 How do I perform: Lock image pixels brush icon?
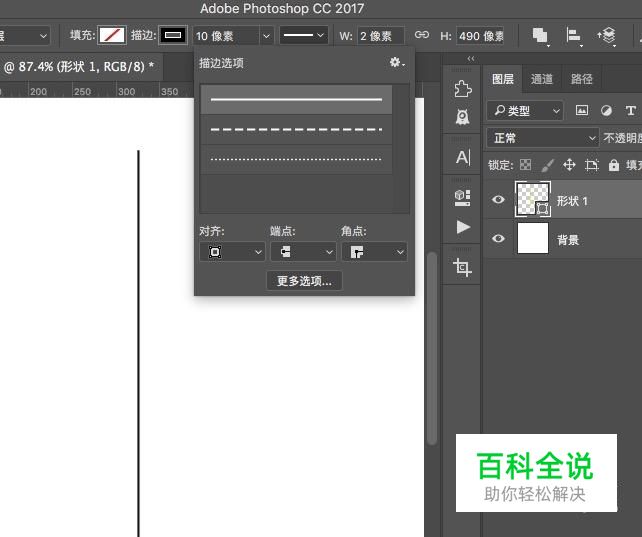tap(547, 165)
